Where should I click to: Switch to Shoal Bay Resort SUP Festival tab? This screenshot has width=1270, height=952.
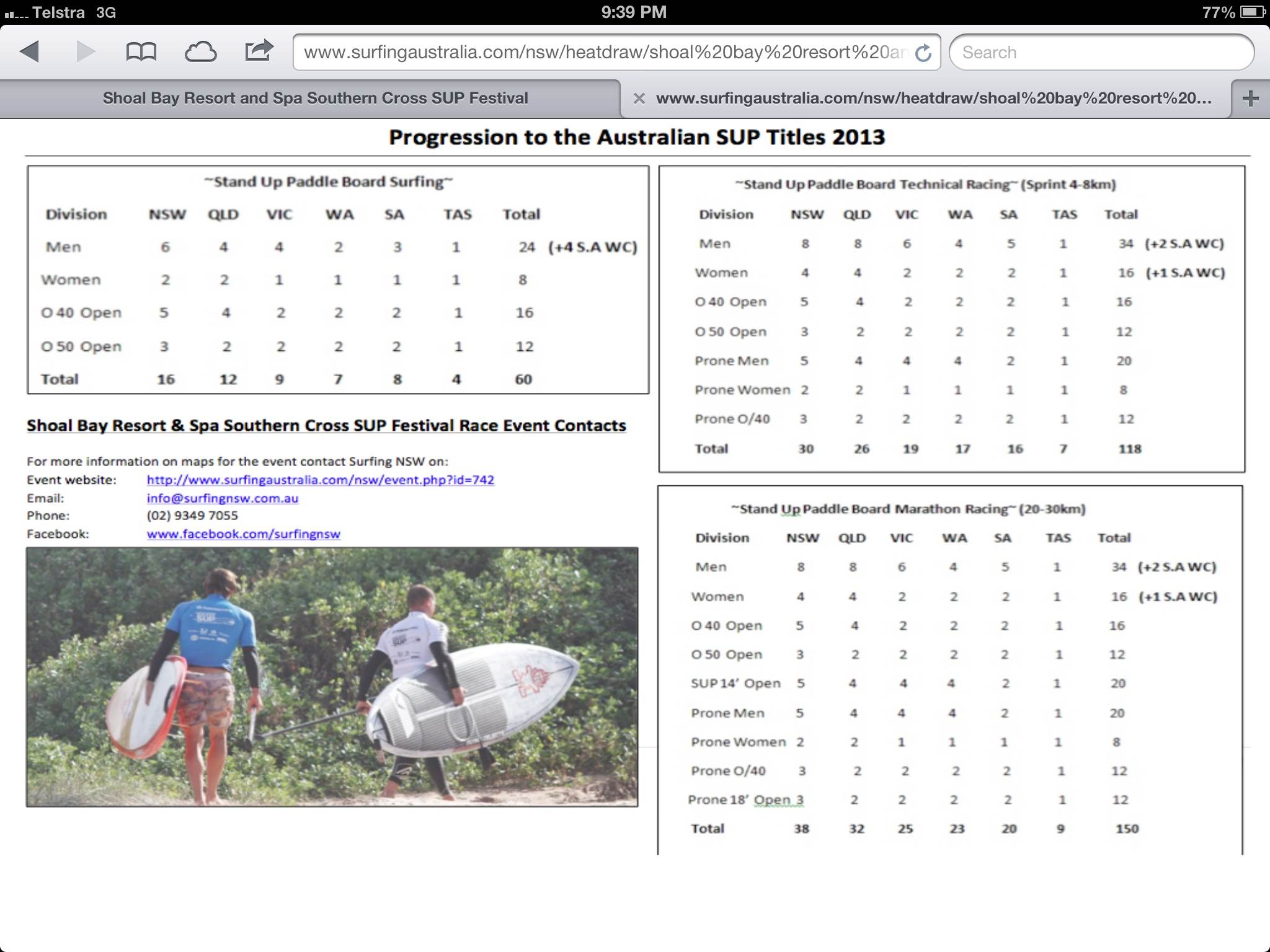(x=315, y=99)
